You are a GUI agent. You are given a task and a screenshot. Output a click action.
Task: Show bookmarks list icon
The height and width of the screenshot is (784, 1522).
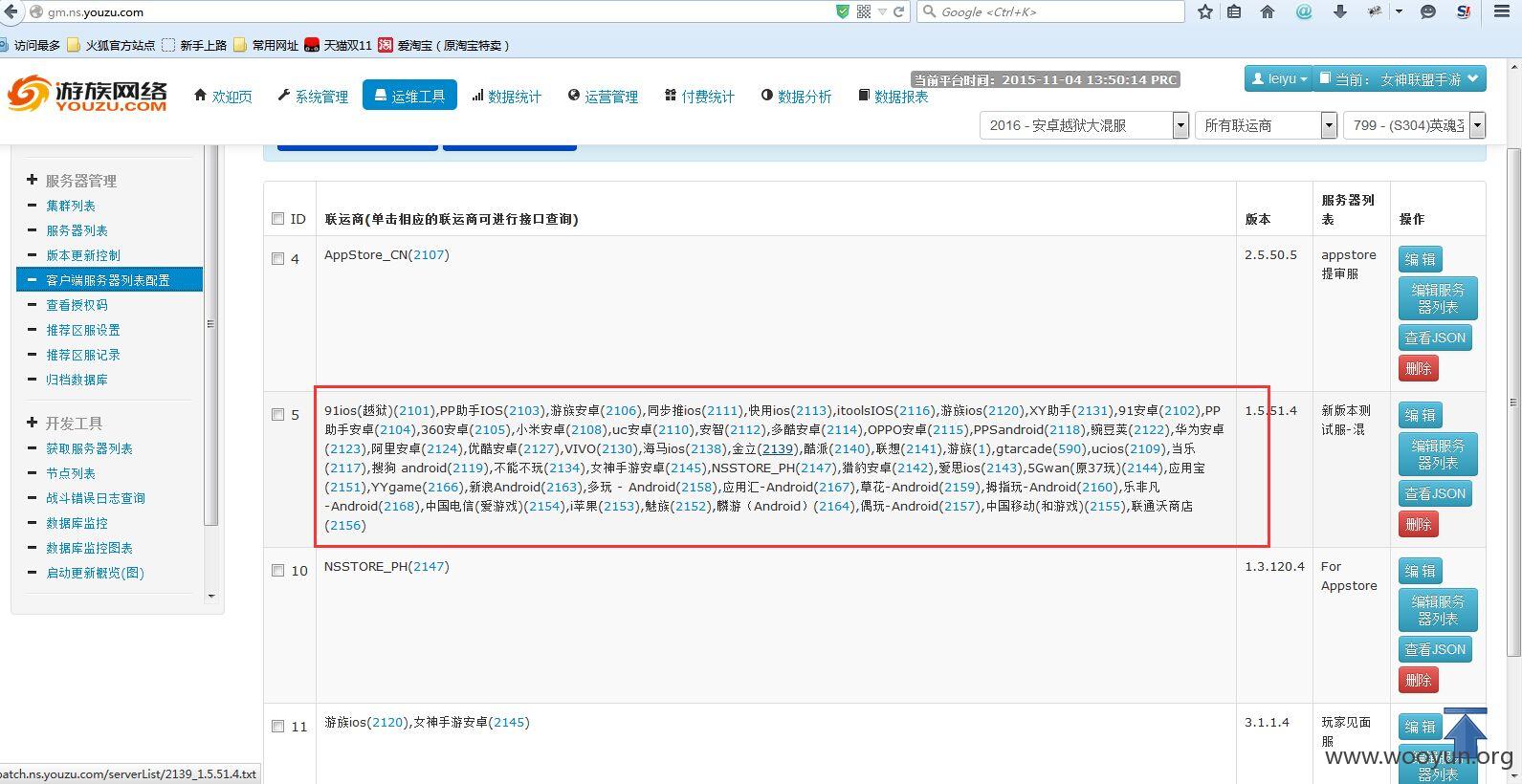click(x=1234, y=11)
